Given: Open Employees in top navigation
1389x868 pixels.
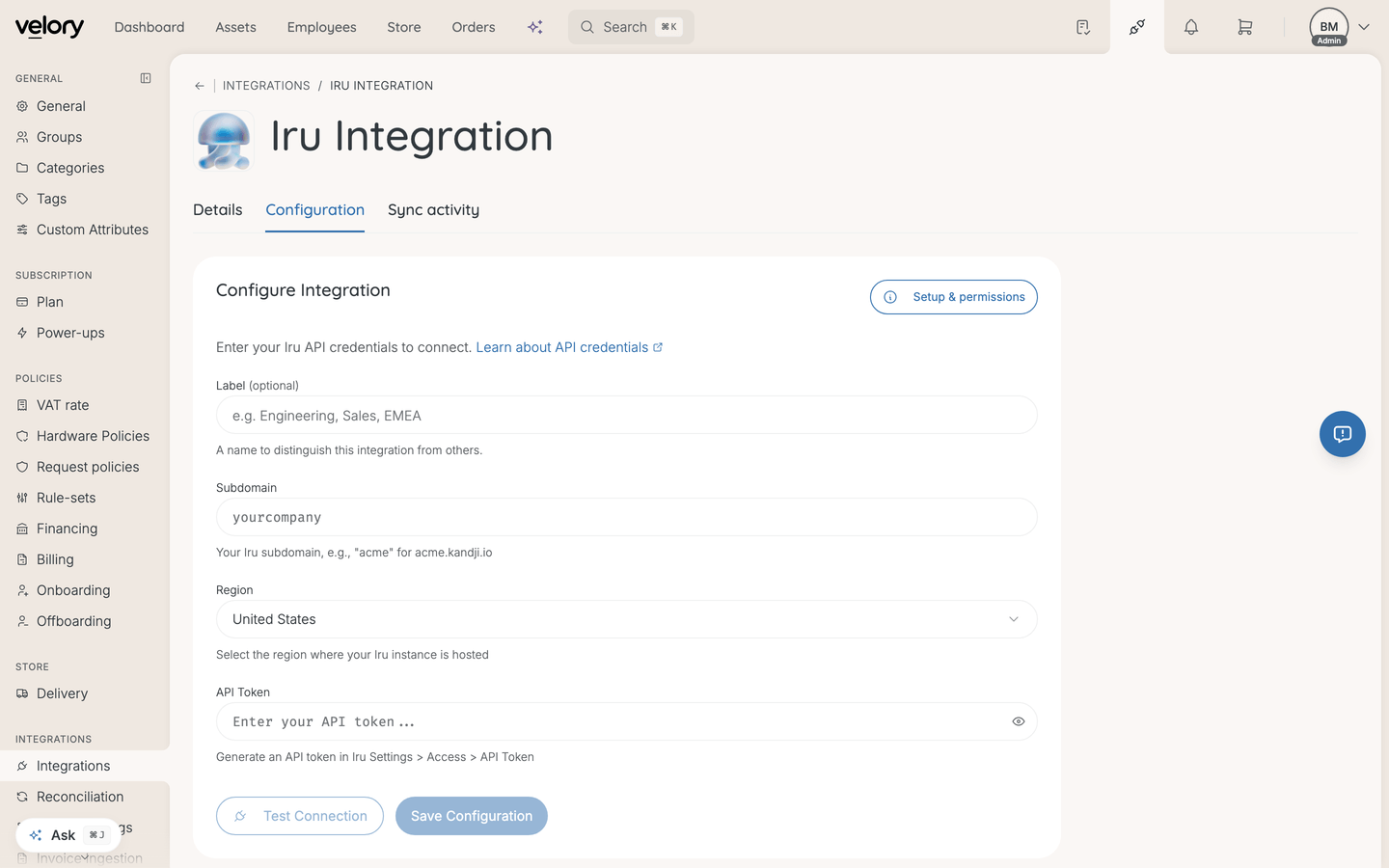Looking at the screenshot, I should (x=322, y=27).
